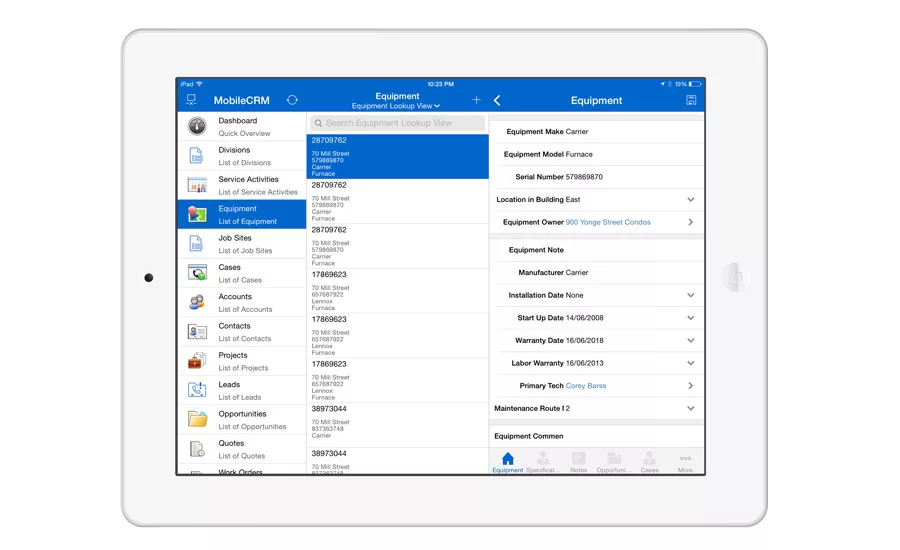Open the More tab
Viewport: 900px width, 550px height.
click(685, 462)
